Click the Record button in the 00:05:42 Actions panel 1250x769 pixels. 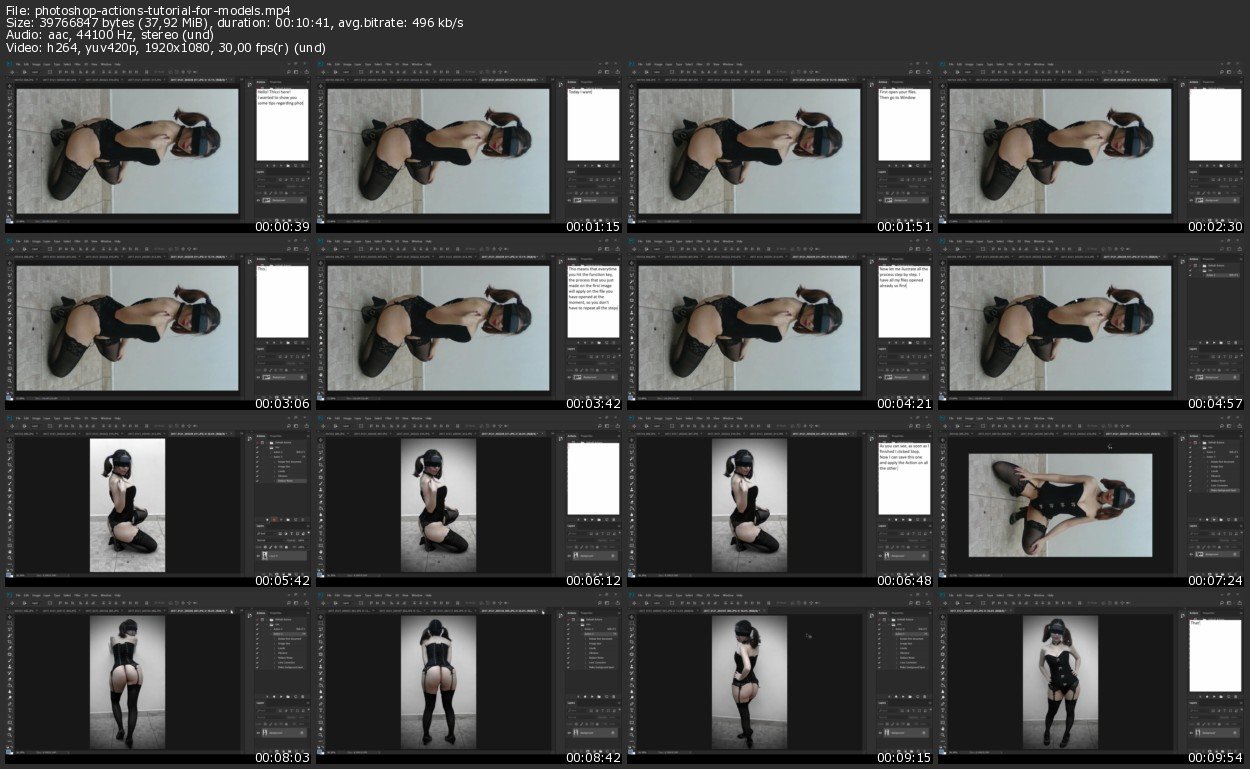(x=275, y=519)
